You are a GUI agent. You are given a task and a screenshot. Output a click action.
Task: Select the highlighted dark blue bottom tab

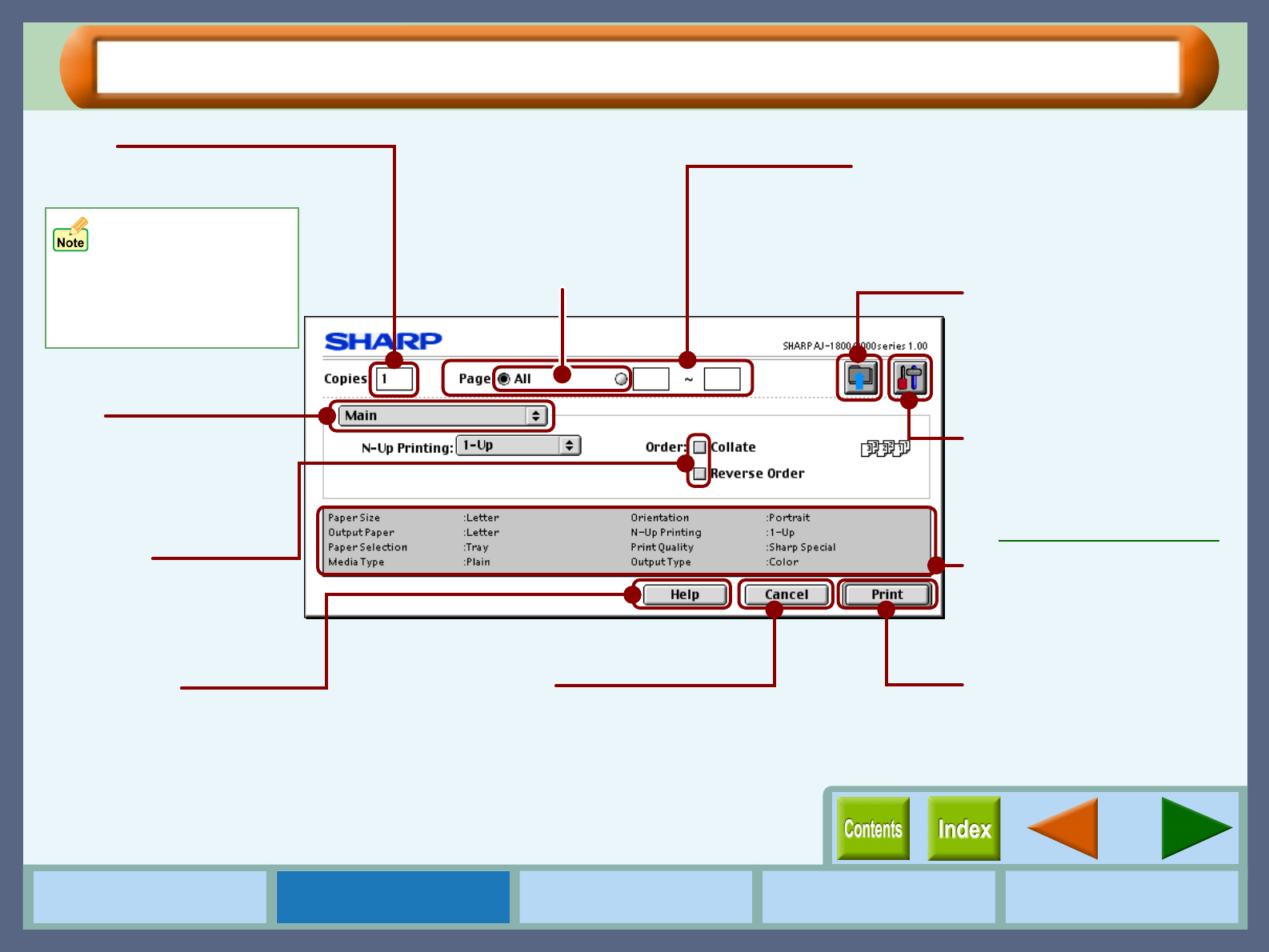(x=393, y=897)
